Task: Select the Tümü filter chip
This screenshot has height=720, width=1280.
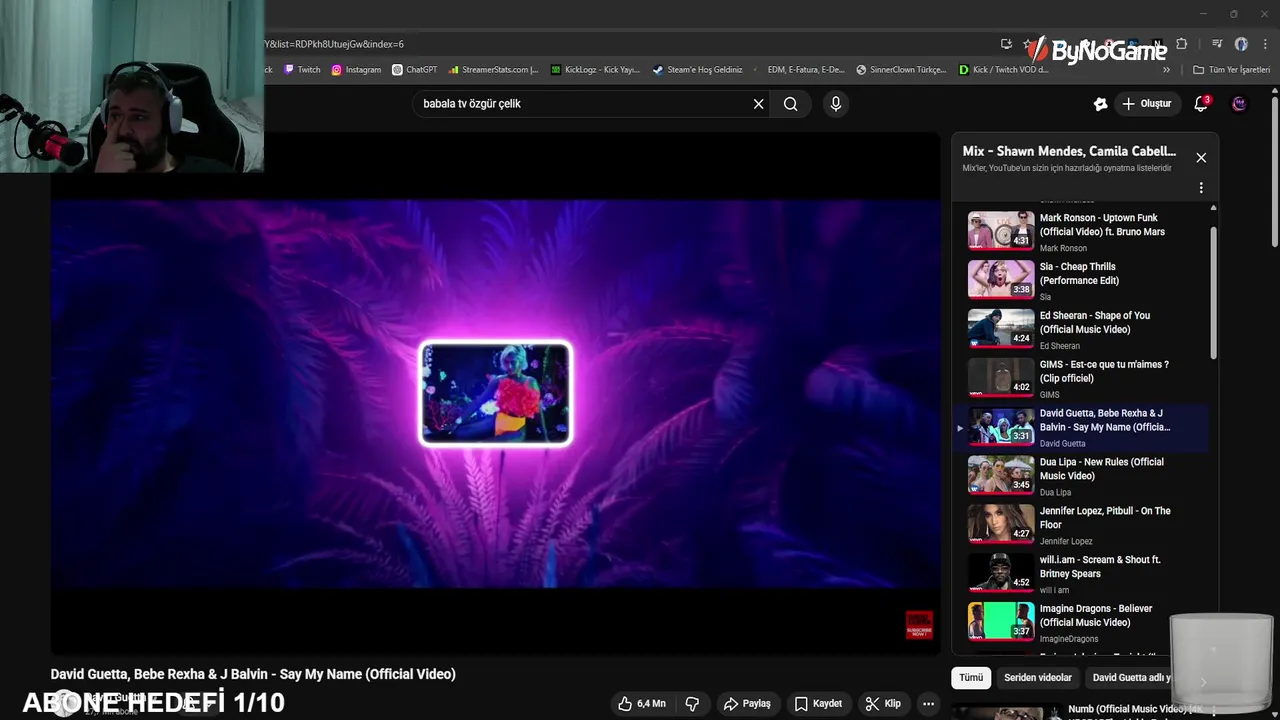Action: pos(971,678)
